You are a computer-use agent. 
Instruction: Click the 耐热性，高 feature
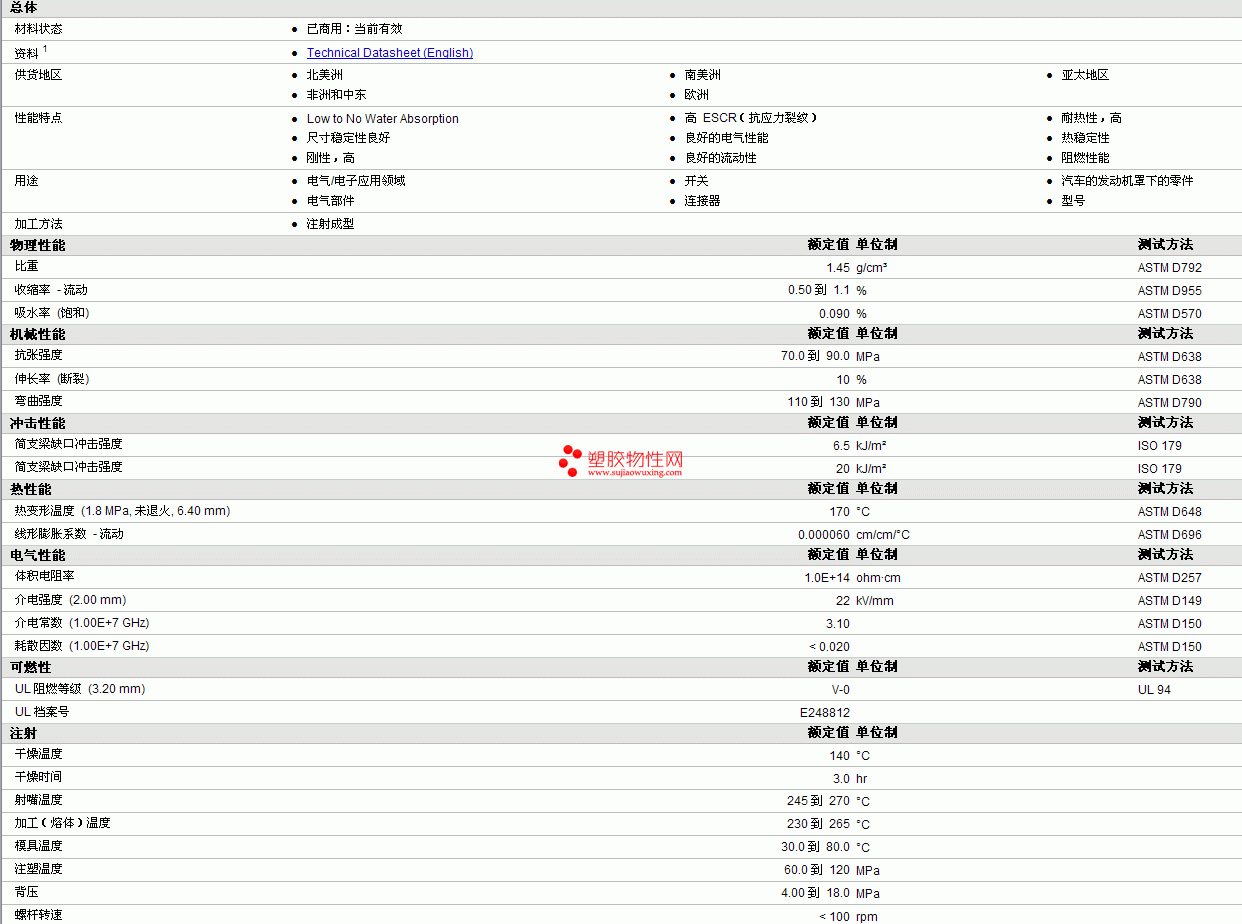pos(1091,118)
